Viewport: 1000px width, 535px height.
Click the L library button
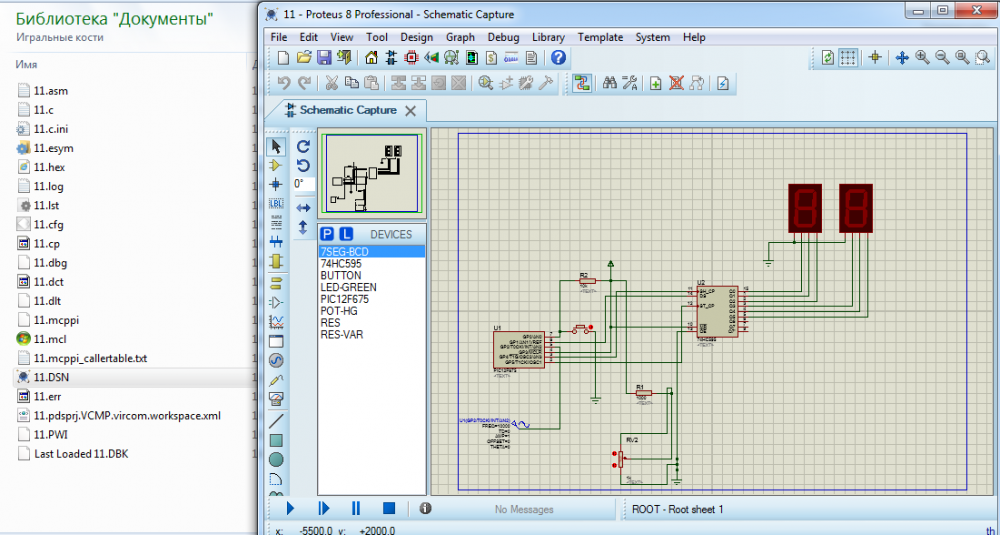(x=346, y=234)
